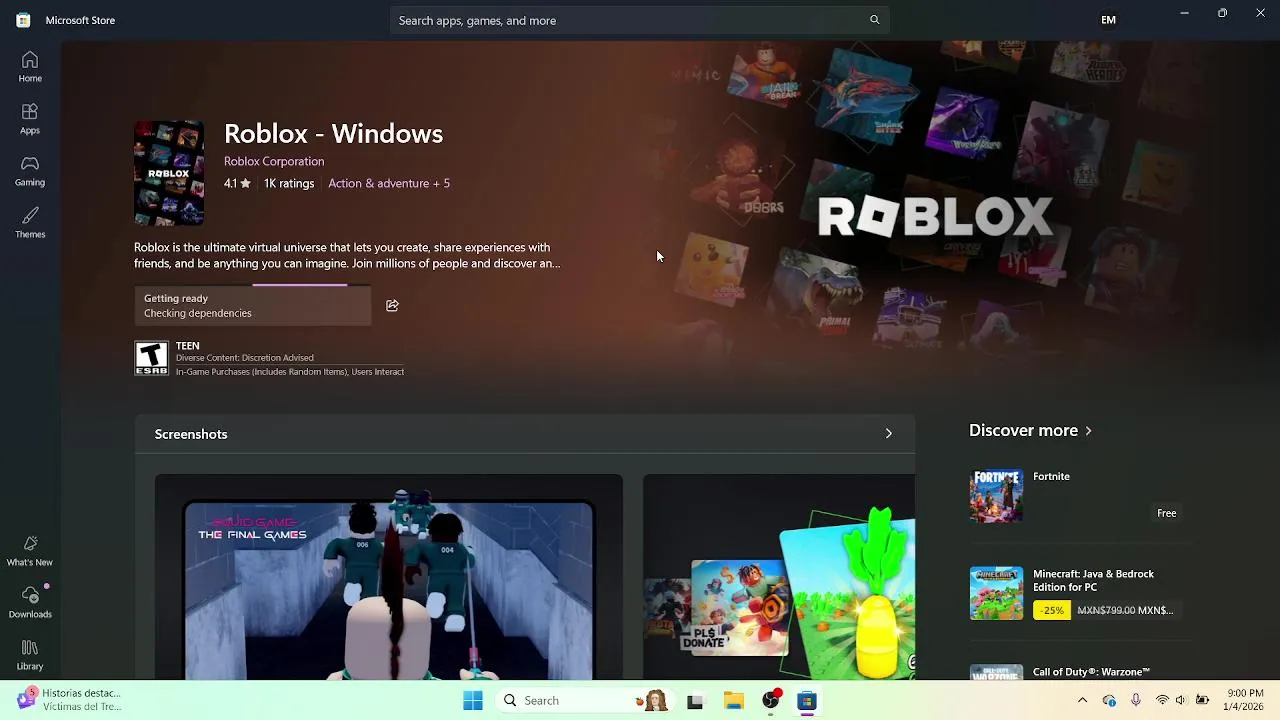Click the In-Game Purchases rating note
Image resolution: width=1280 pixels, height=720 pixels.
290,372
